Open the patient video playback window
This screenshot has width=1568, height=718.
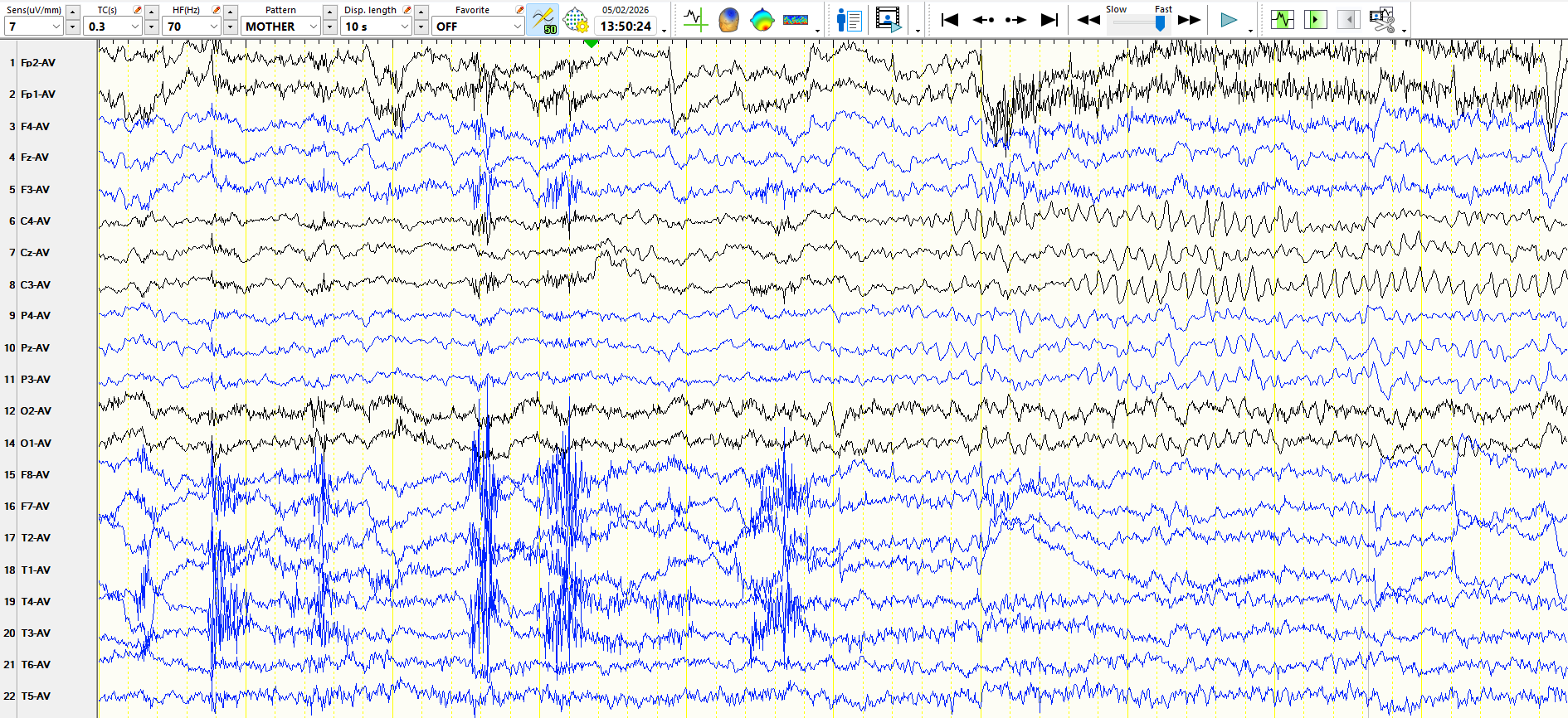pos(888,19)
